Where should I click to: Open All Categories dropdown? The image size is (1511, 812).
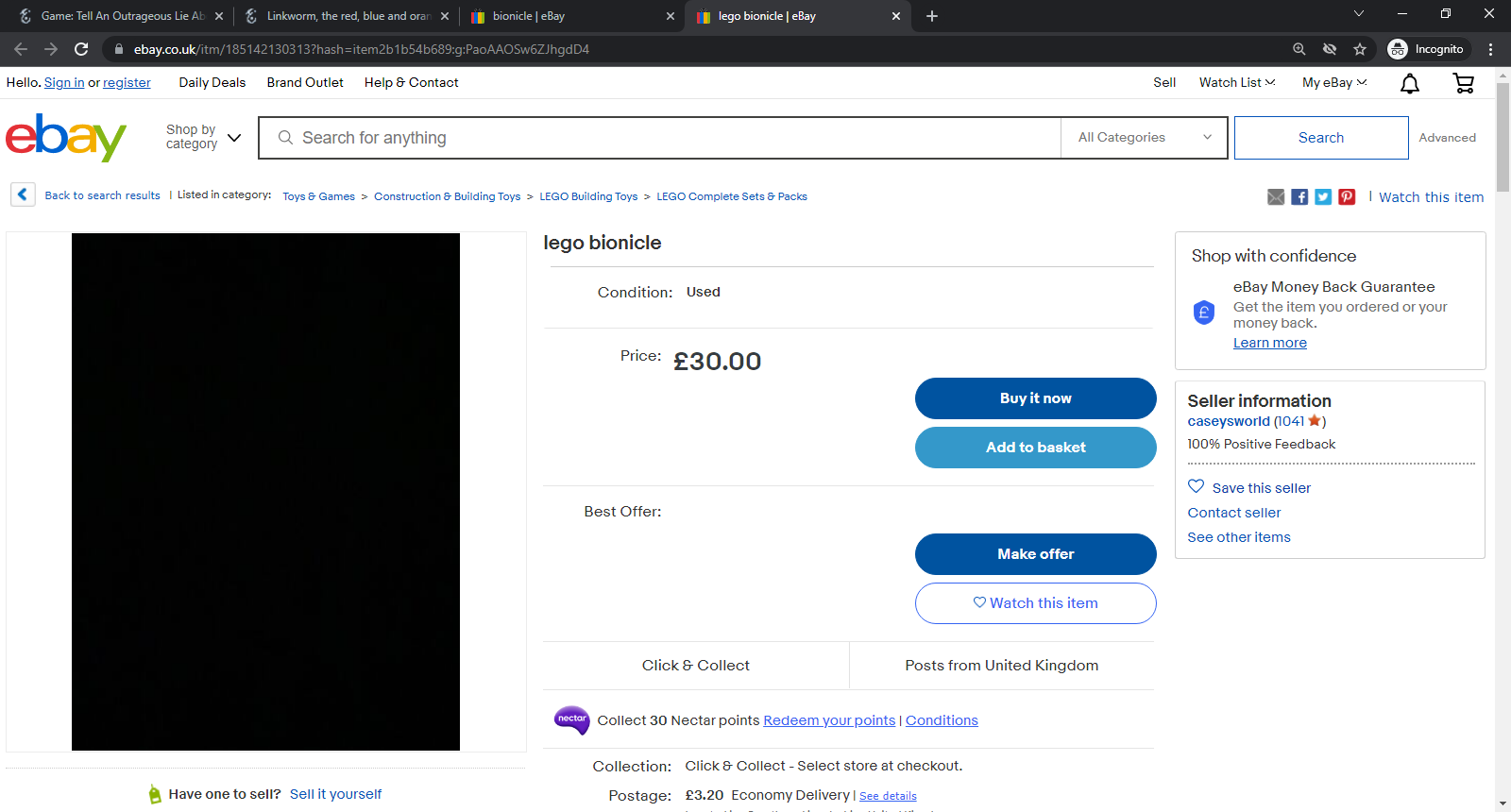tap(1145, 138)
